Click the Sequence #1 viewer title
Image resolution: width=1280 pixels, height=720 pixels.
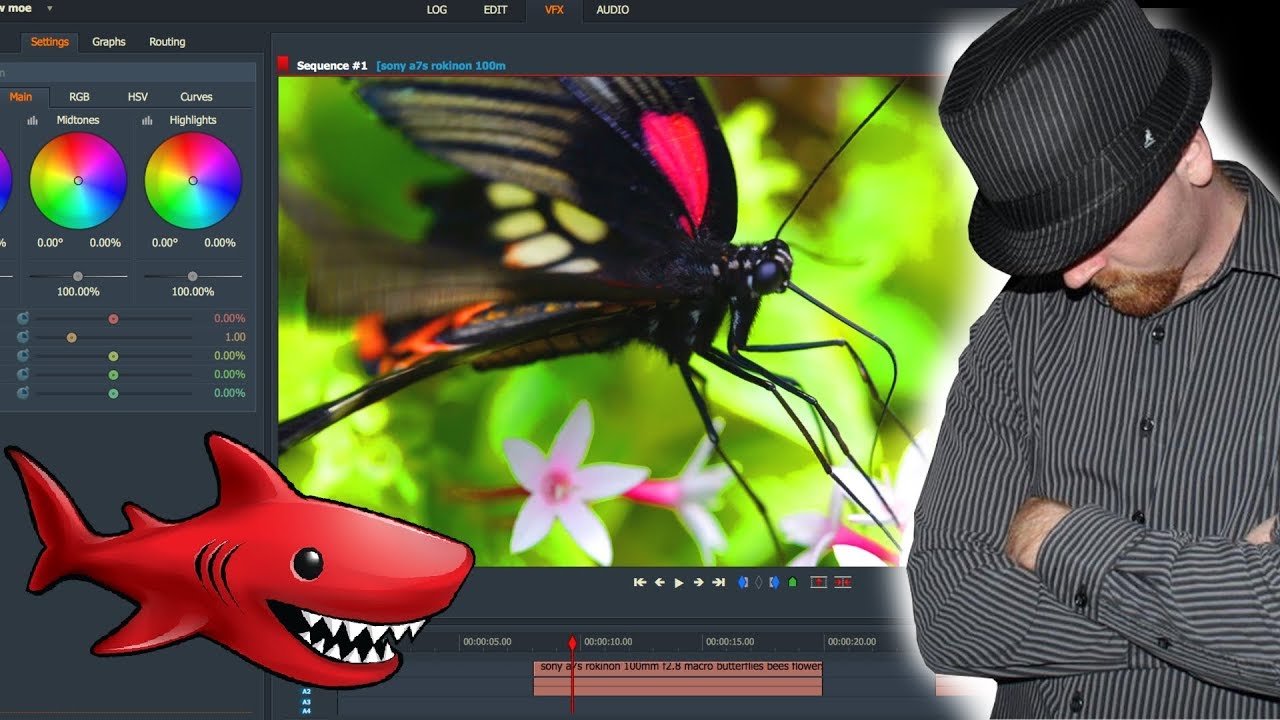click(332, 66)
